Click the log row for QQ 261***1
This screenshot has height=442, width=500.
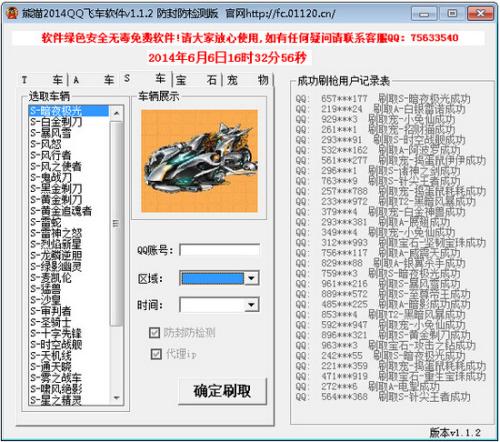click(375, 130)
